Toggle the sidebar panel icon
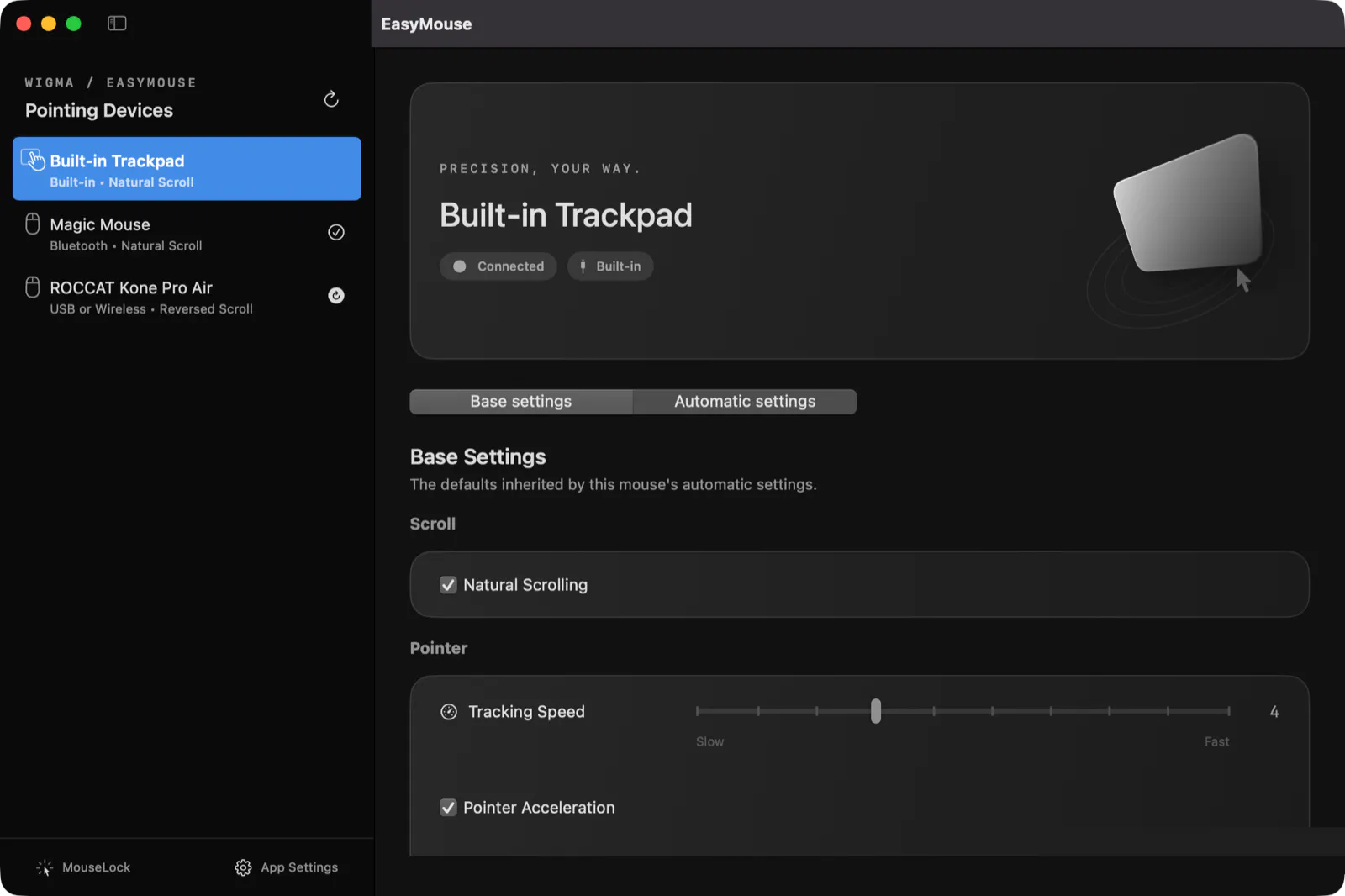The image size is (1345, 896). pos(117,24)
